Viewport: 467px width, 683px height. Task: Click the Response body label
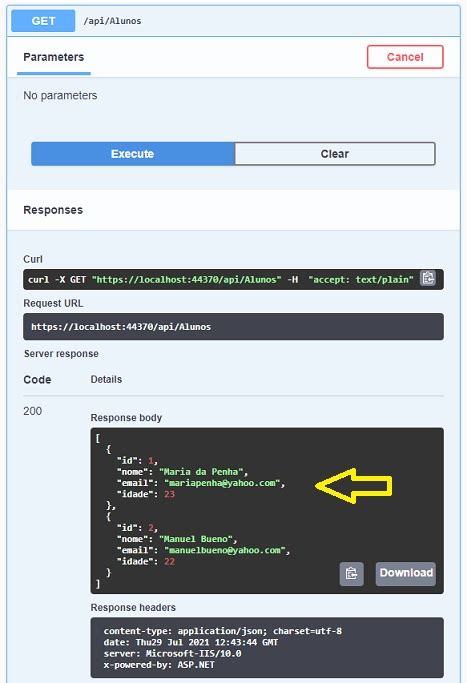point(126,418)
